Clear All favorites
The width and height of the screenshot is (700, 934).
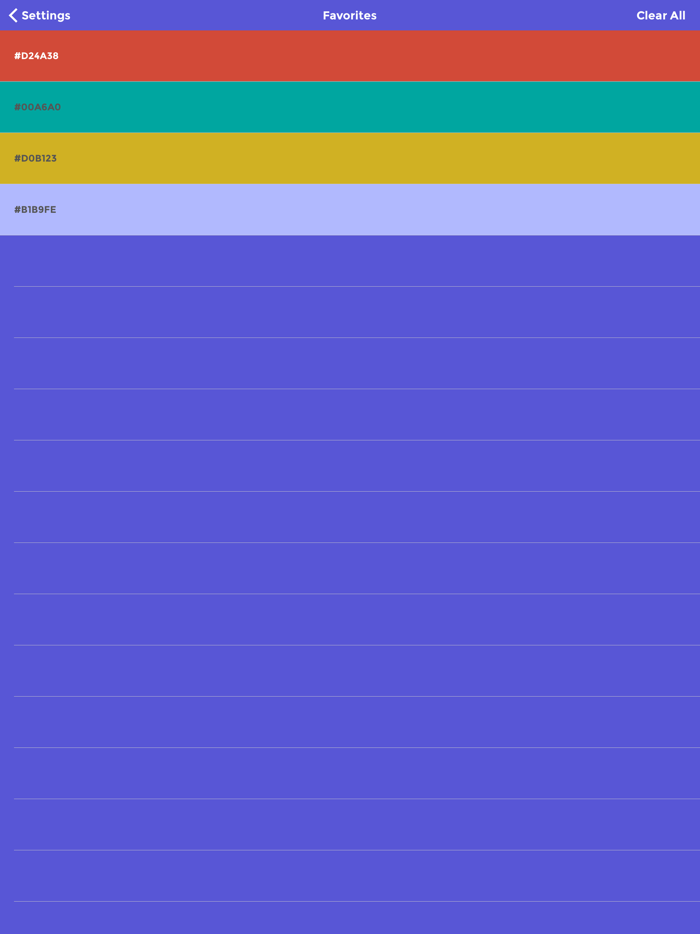click(x=661, y=15)
